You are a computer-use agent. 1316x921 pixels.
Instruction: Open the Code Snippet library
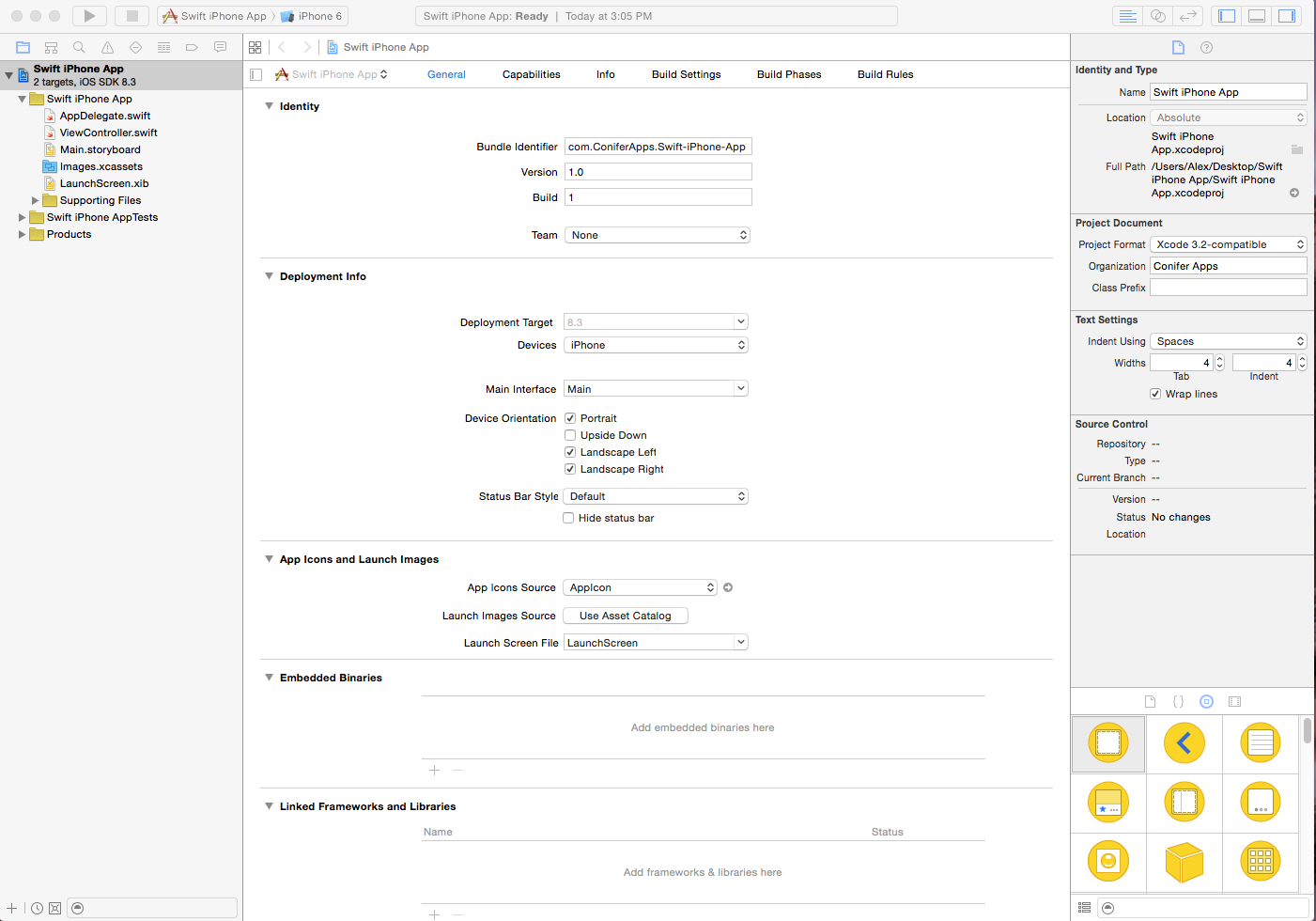tap(1178, 701)
